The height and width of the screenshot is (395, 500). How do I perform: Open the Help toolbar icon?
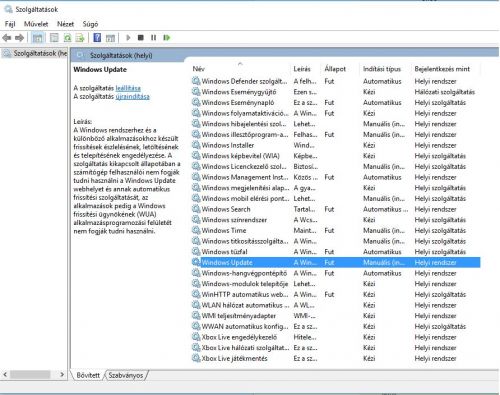(x=97, y=38)
